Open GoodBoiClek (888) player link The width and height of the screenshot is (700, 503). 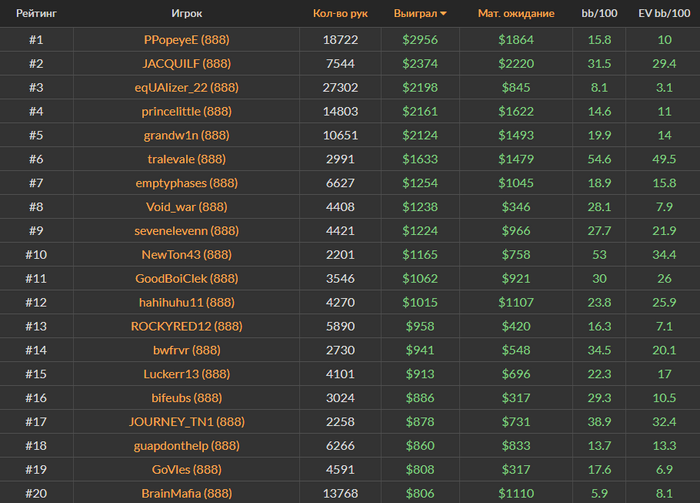click(186, 279)
